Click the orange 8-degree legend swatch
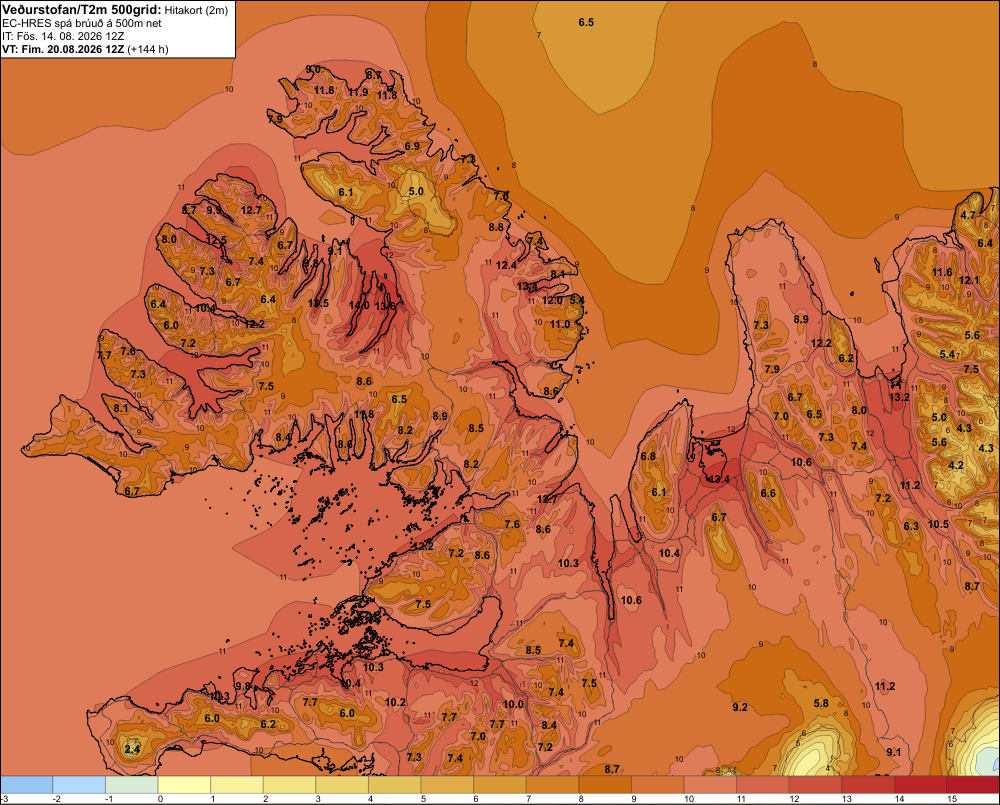The image size is (1000, 805). [605, 785]
